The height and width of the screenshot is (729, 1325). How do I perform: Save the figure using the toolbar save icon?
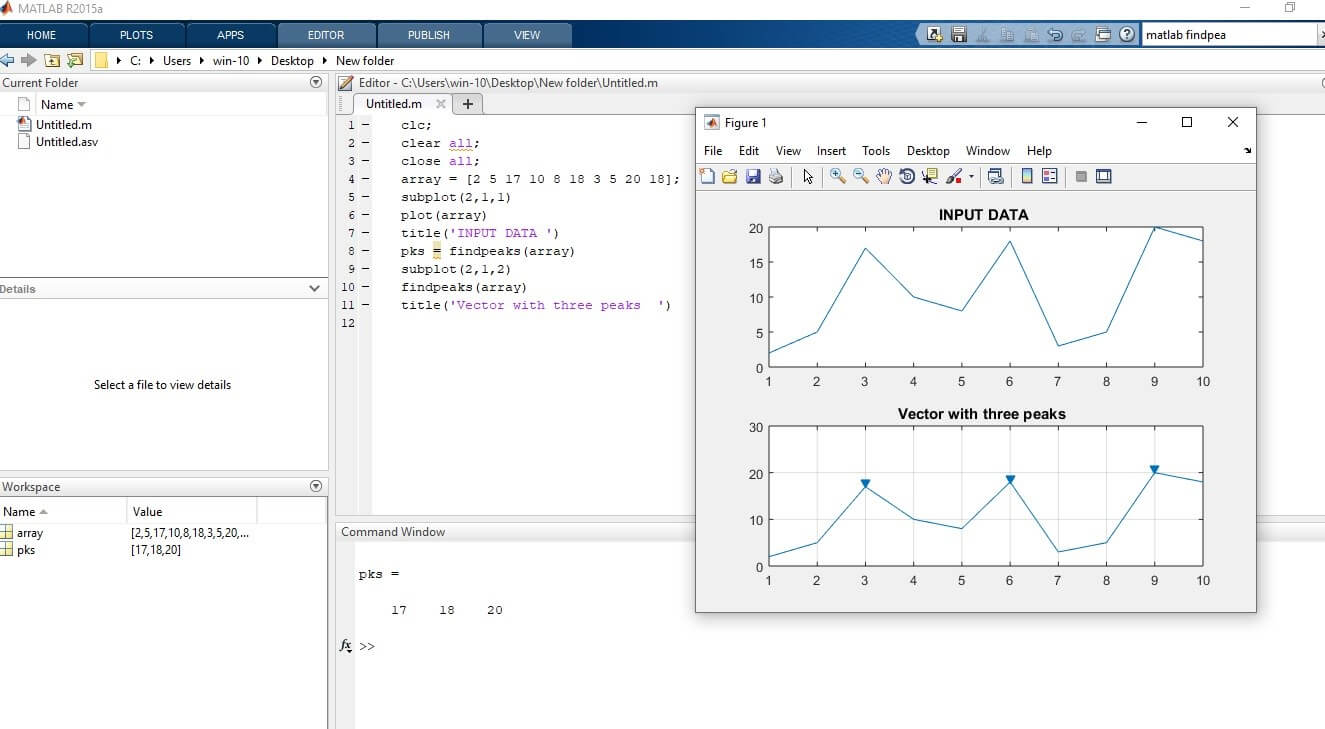tap(753, 176)
